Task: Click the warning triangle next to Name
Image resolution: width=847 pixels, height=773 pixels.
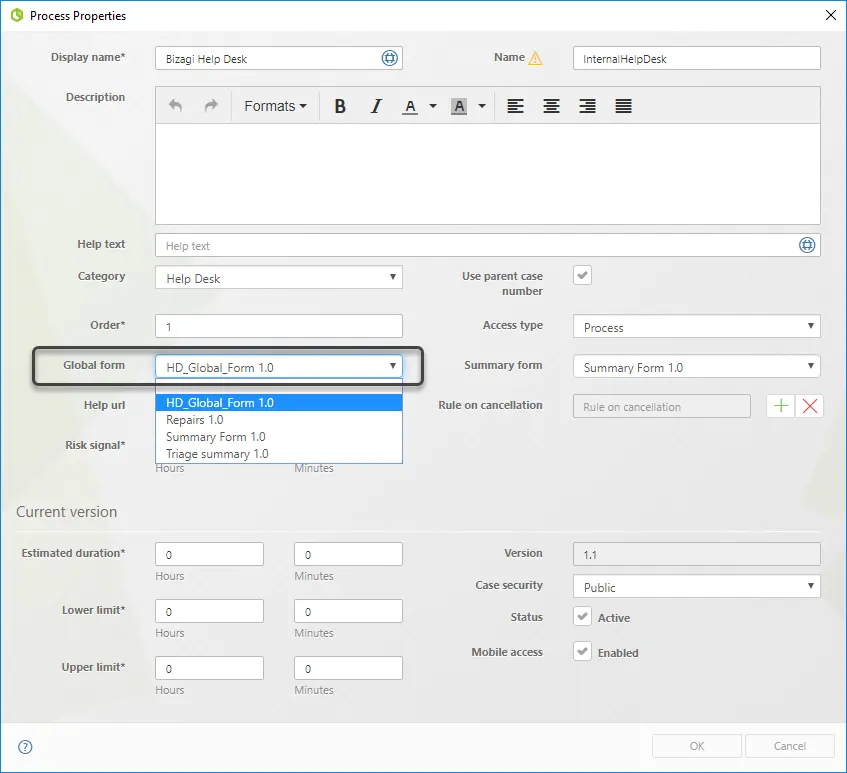Action: coord(535,58)
